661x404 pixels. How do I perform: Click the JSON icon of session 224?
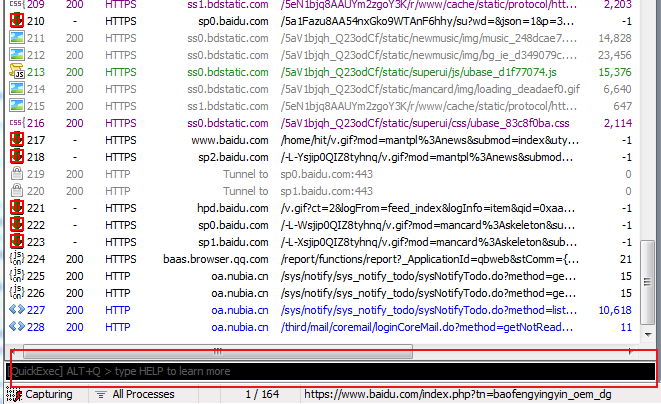(16, 258)
